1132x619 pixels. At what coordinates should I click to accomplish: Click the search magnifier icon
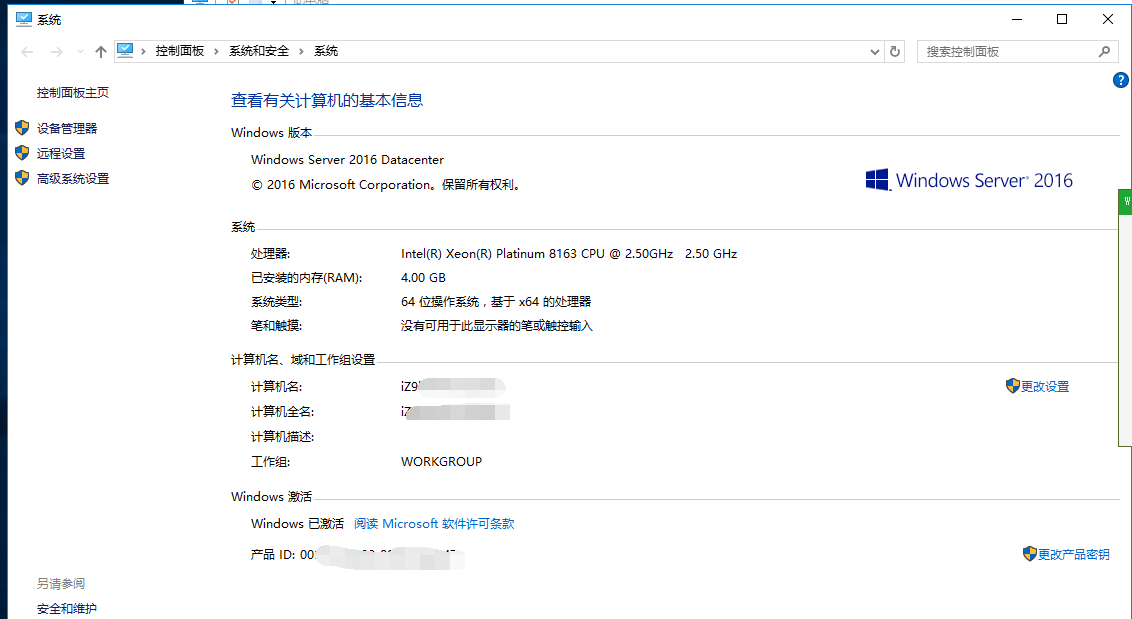[x=1104, y=51]
